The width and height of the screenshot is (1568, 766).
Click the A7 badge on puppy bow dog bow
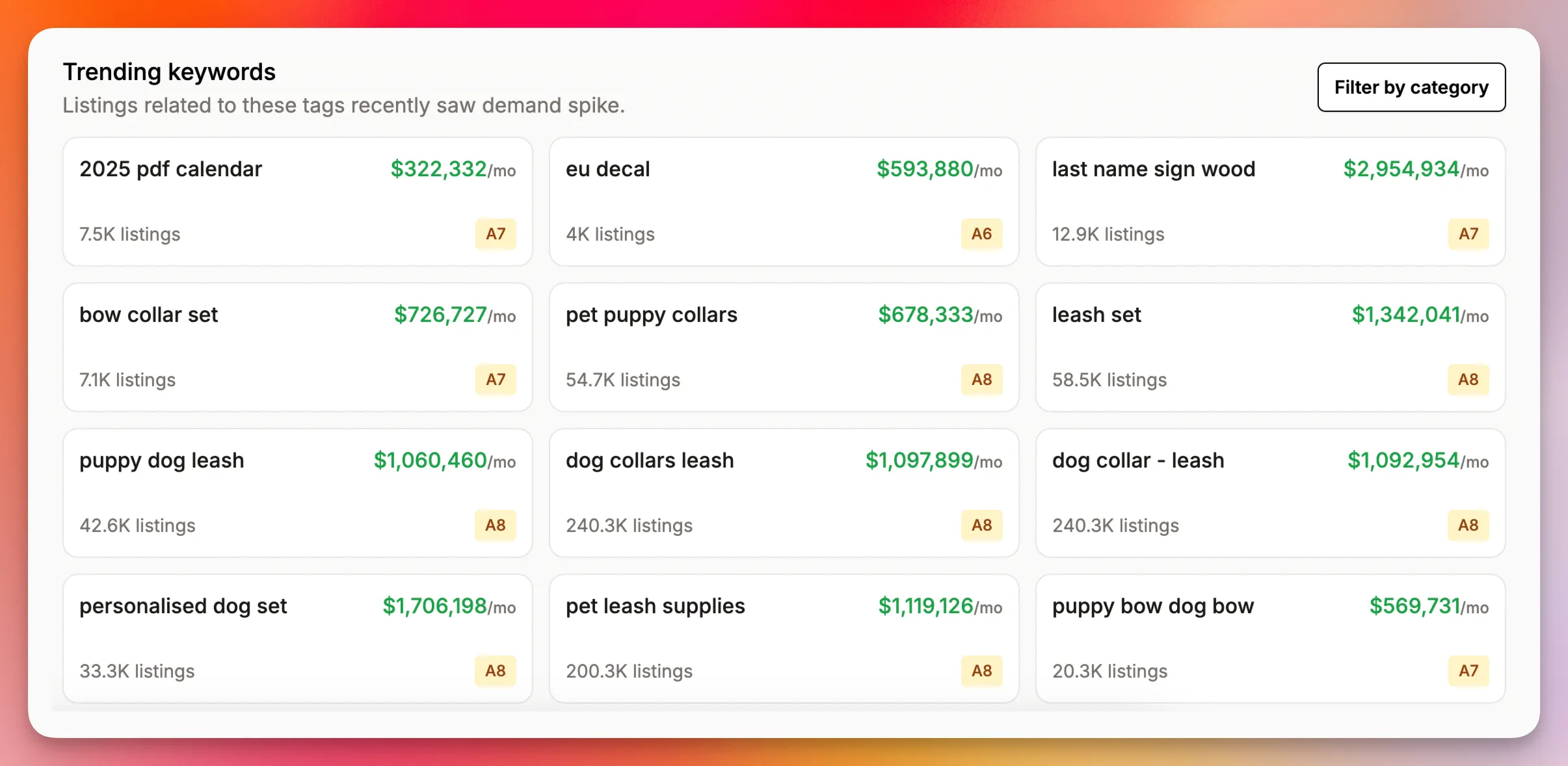(x=1468, y=671)
